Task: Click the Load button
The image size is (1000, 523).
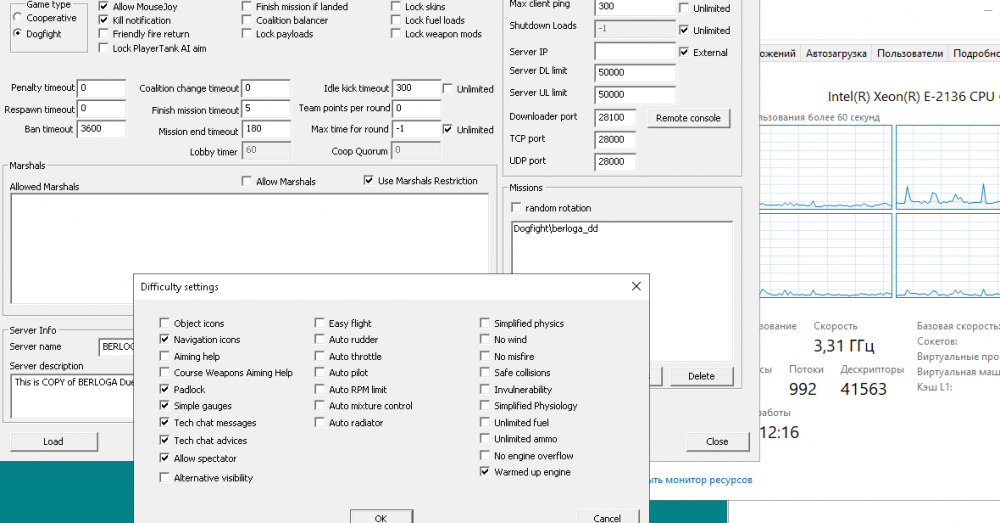Action: coord(54,441)
